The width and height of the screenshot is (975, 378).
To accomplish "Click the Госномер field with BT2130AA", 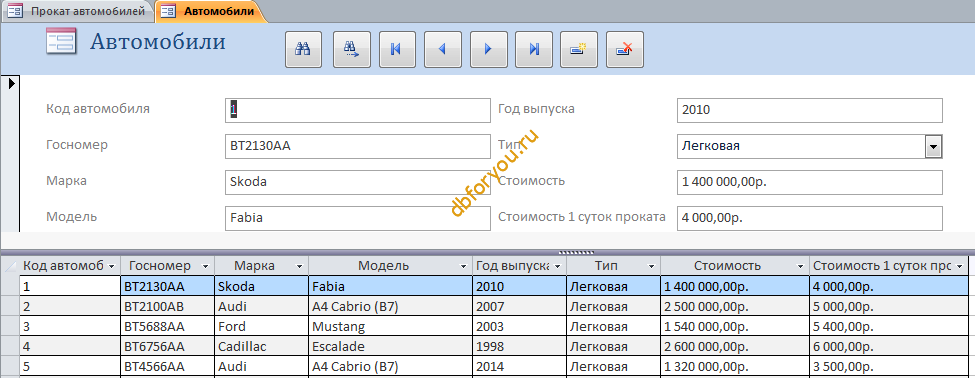I will (358, 146).
